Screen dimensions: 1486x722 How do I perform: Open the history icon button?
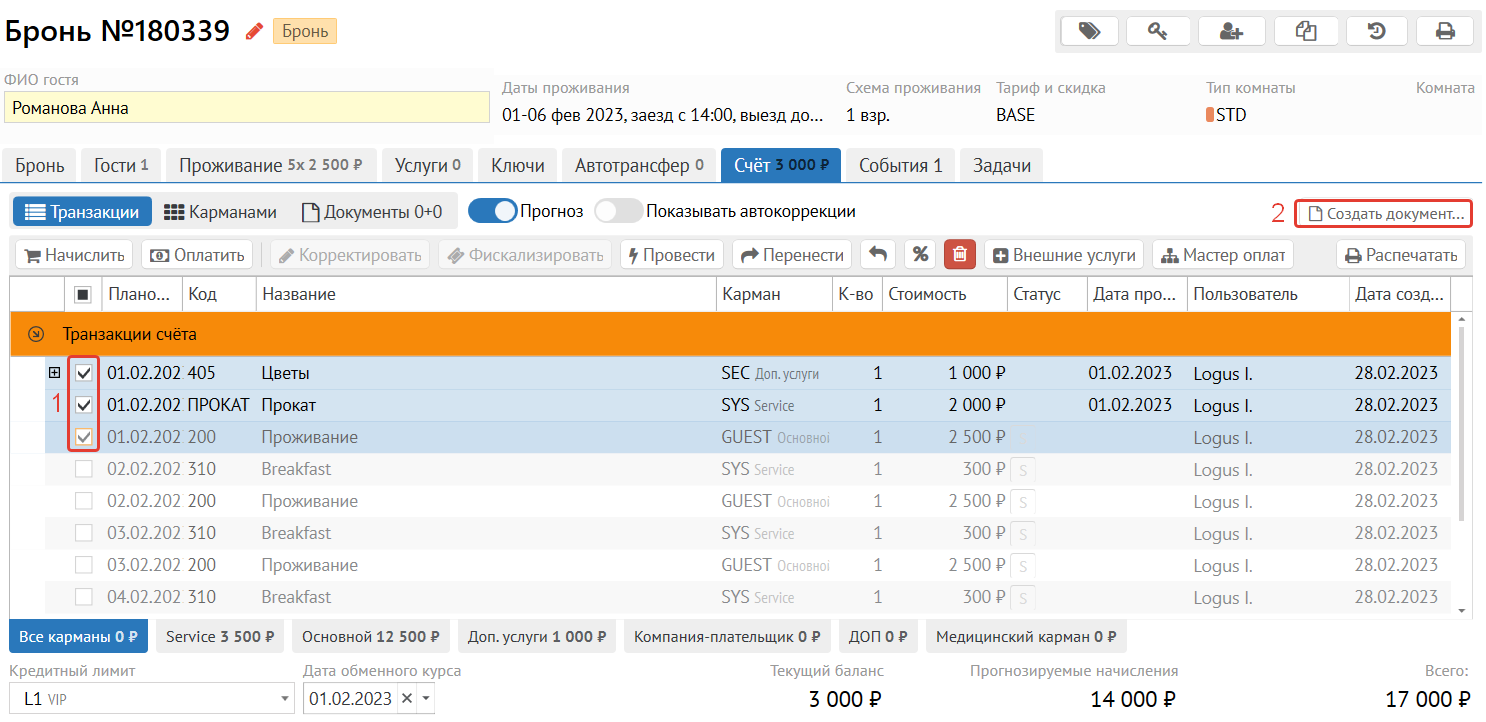[x=1376, y=31]
